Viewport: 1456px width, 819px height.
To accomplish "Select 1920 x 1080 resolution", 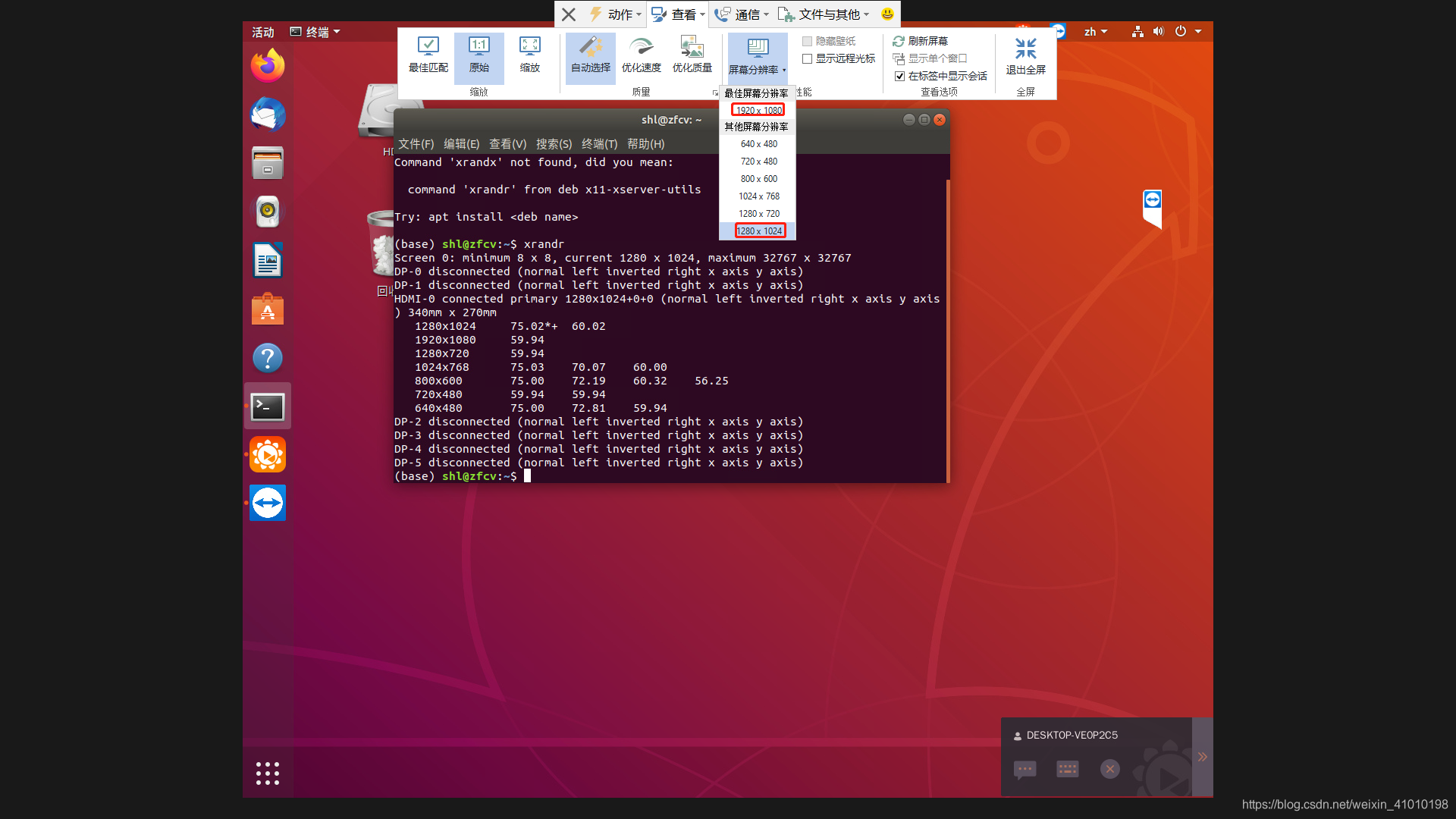I will [x=759, y=110].
